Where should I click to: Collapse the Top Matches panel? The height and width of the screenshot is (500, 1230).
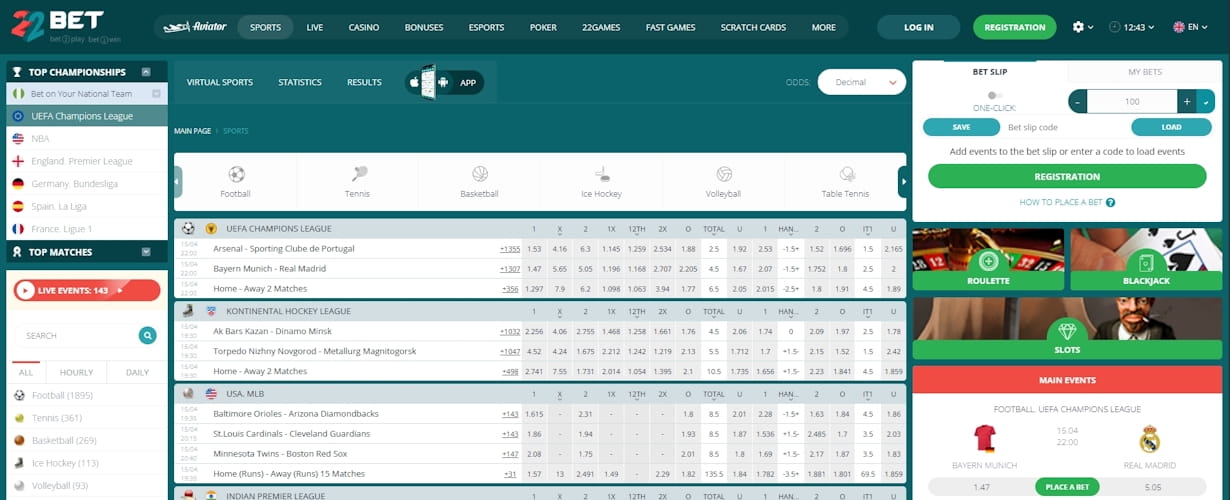pos(146,252)
